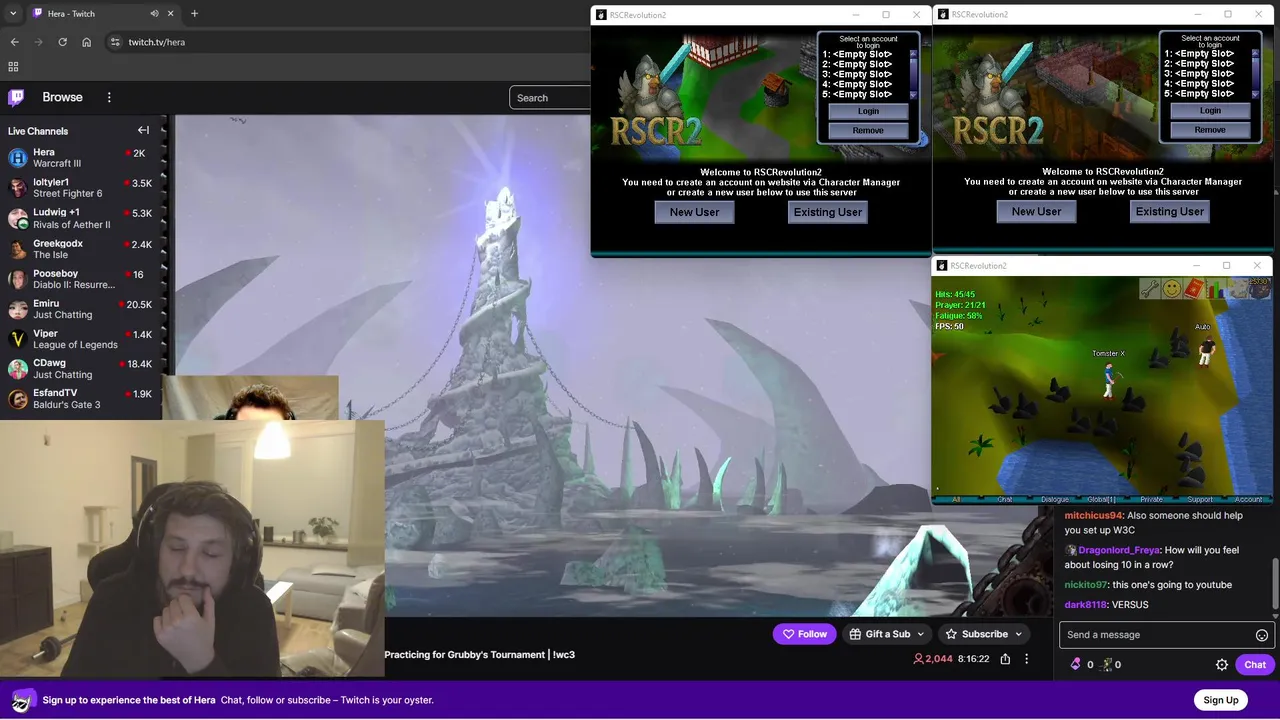Open a new browser tab
Viewport: 1280px width, 720px height.
[x=194, y=14]
